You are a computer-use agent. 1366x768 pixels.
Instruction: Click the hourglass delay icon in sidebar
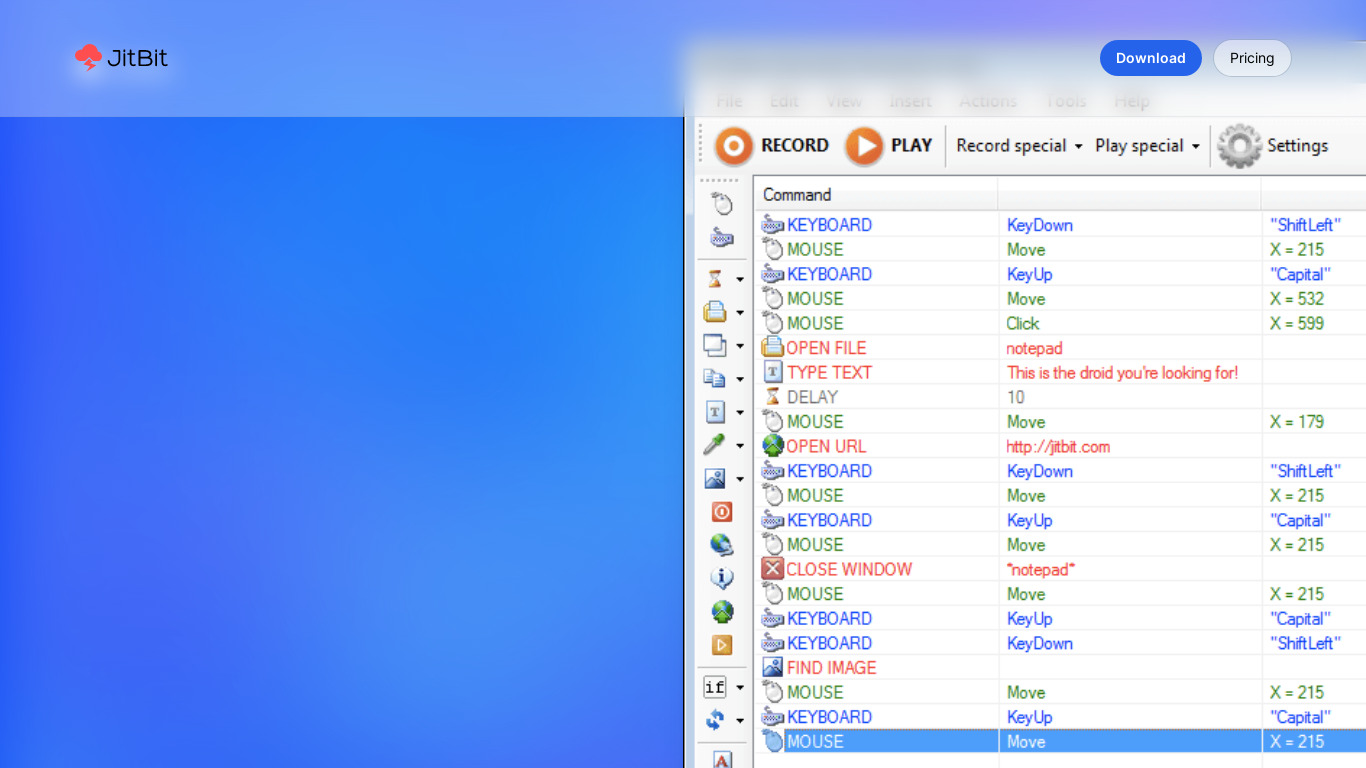click(715, 279)
